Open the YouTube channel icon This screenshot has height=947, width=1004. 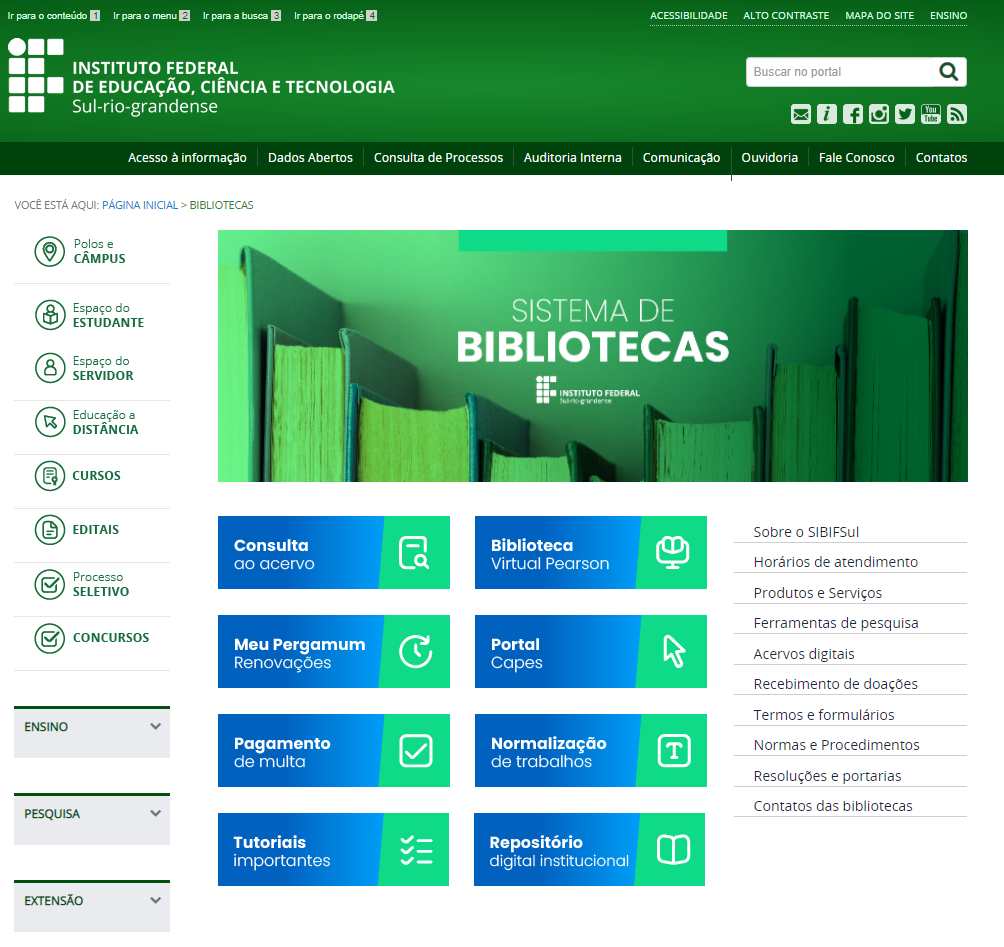pyautogui.click(x=931, y=114)
